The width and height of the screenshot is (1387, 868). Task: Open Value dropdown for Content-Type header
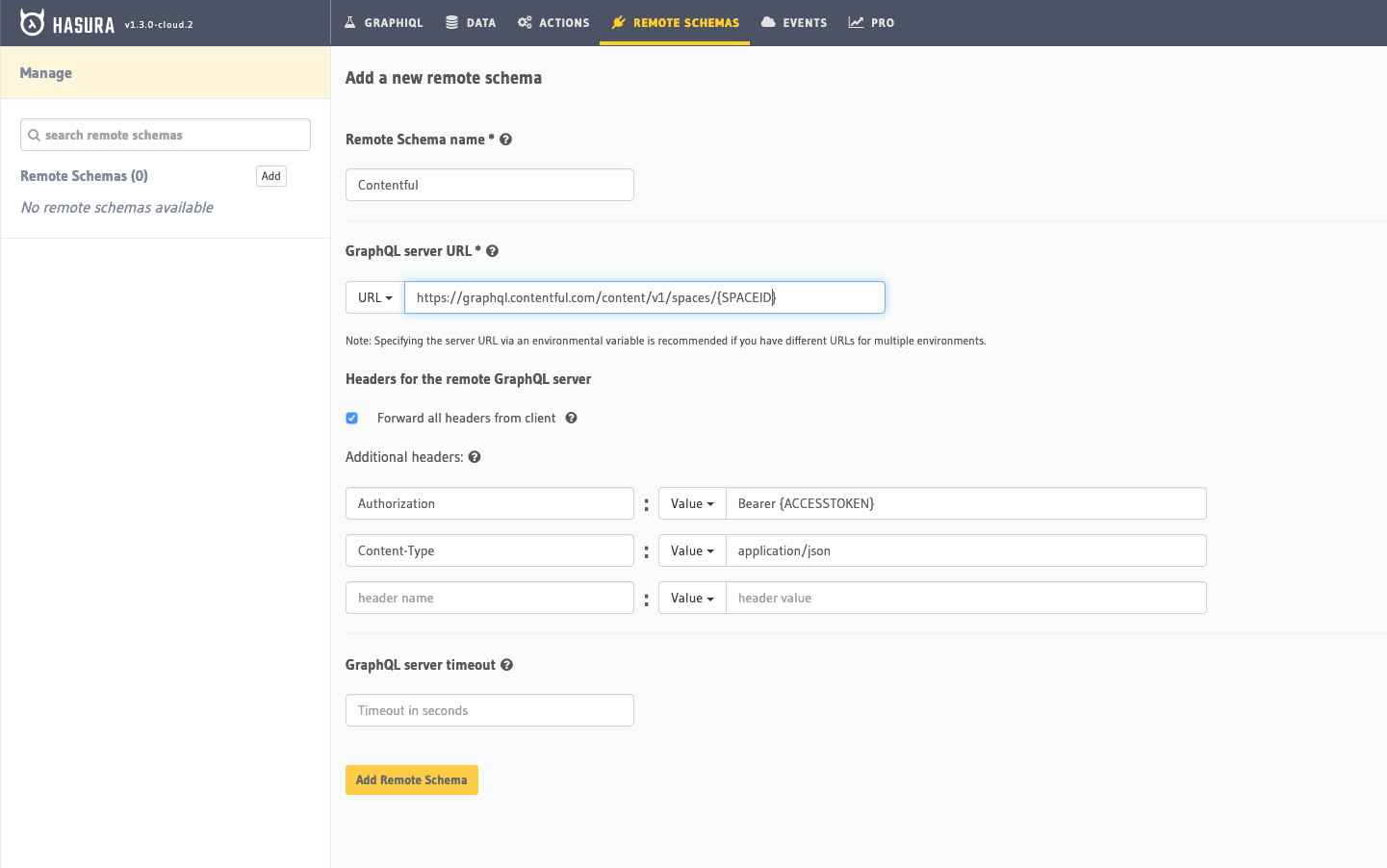[692, 550]
